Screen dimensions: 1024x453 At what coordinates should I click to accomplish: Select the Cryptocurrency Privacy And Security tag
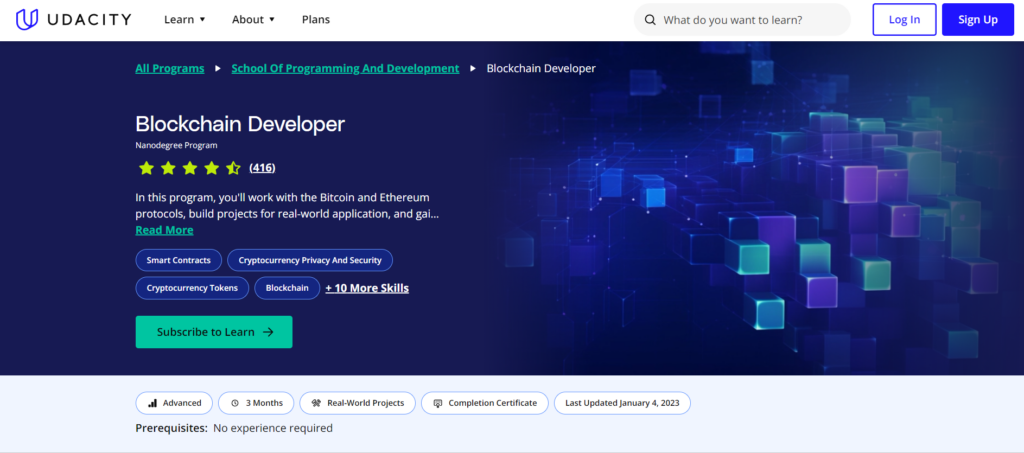310,260
